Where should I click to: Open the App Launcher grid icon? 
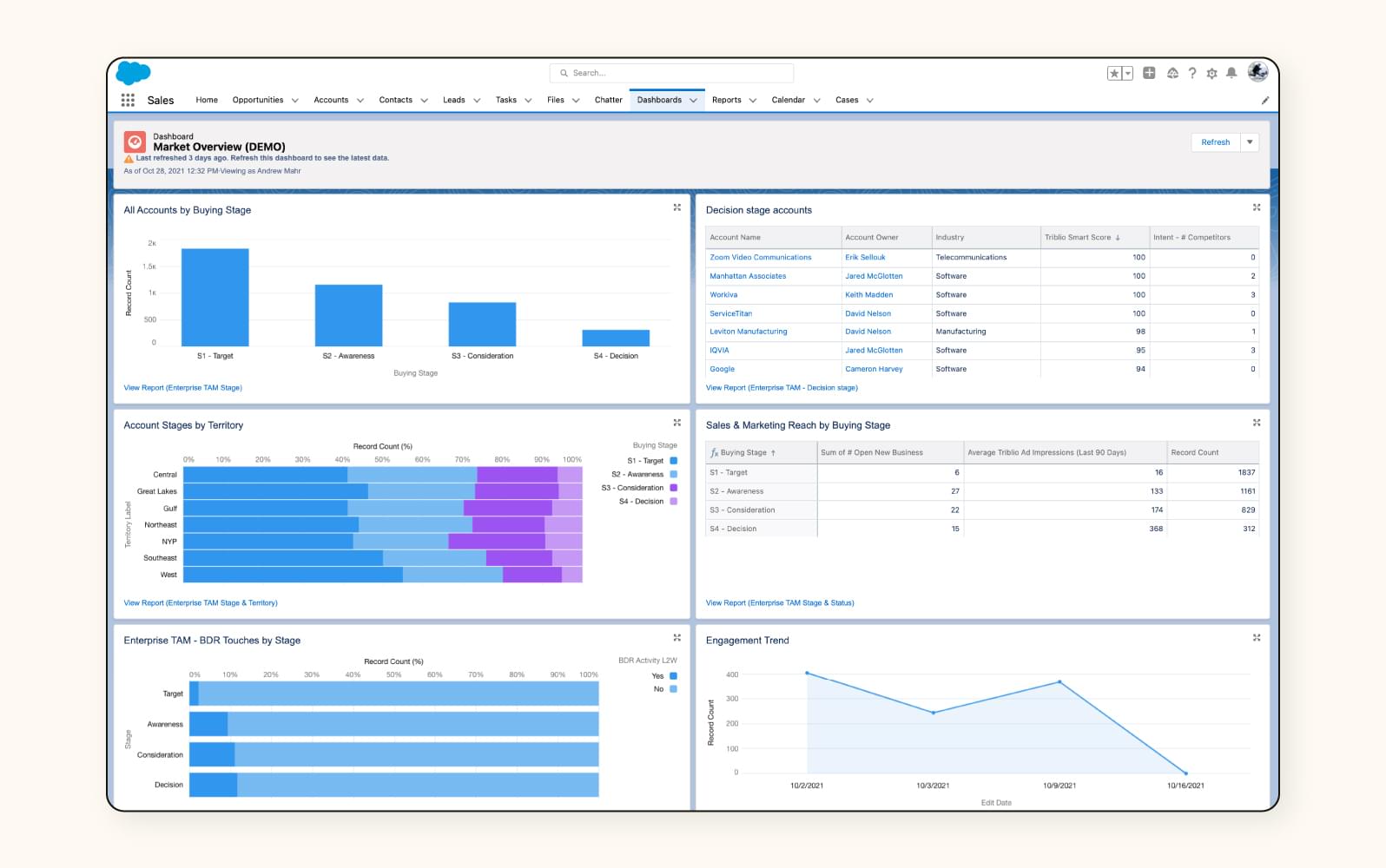pyautogui.click(x=128, y=100)
